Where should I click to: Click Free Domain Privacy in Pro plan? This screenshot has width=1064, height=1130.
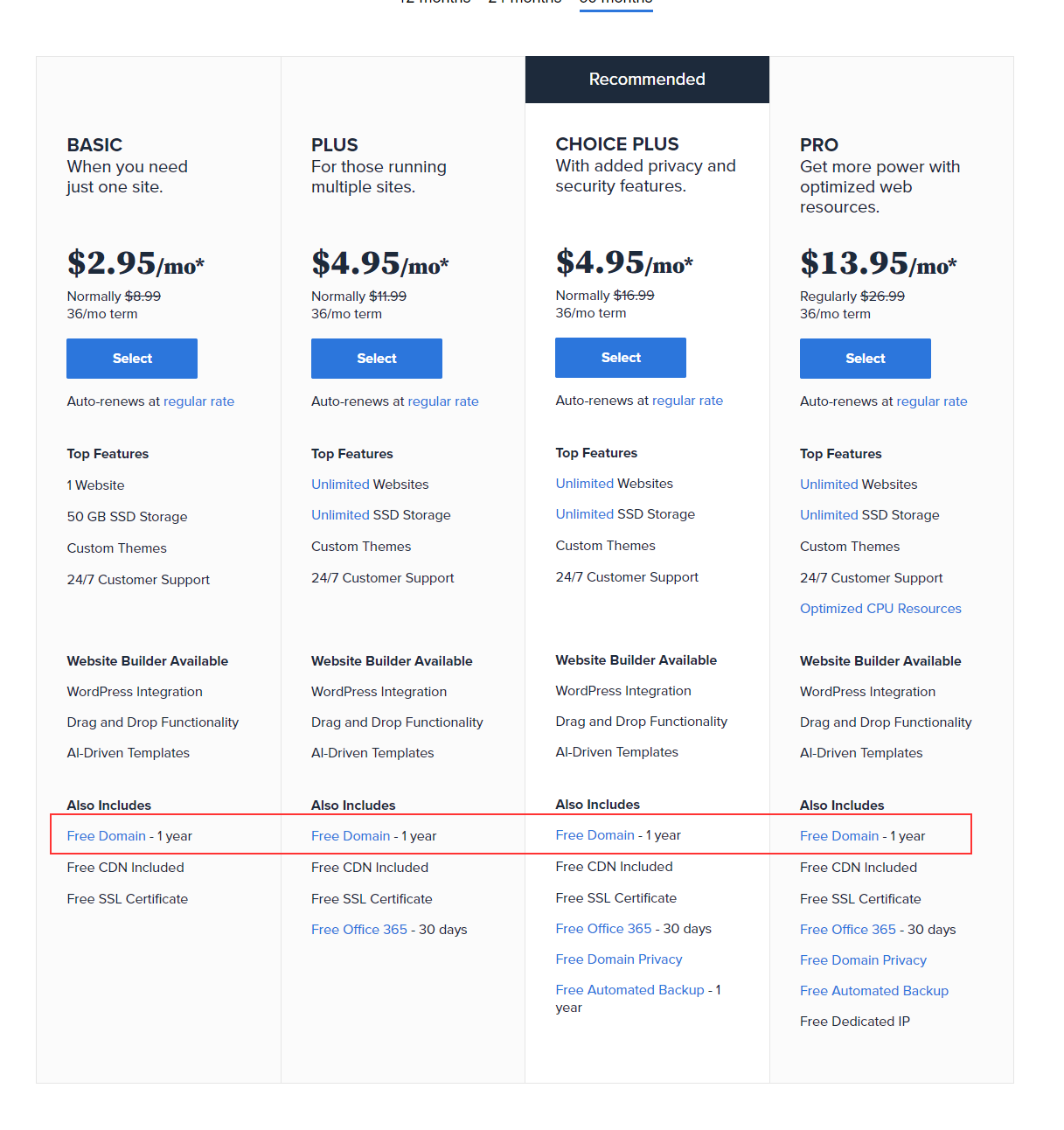pos(863,960)
